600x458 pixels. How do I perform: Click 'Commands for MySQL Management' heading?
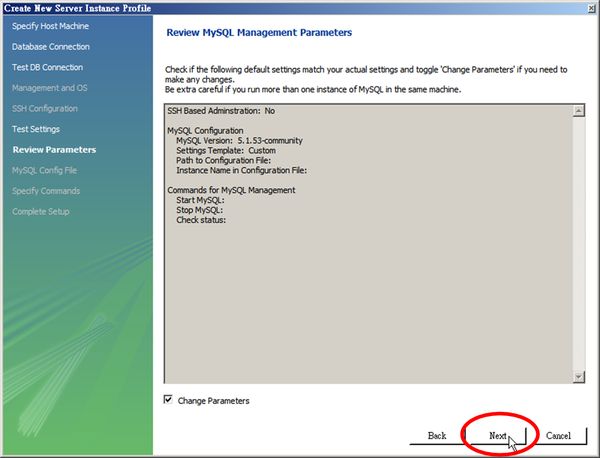231,190
